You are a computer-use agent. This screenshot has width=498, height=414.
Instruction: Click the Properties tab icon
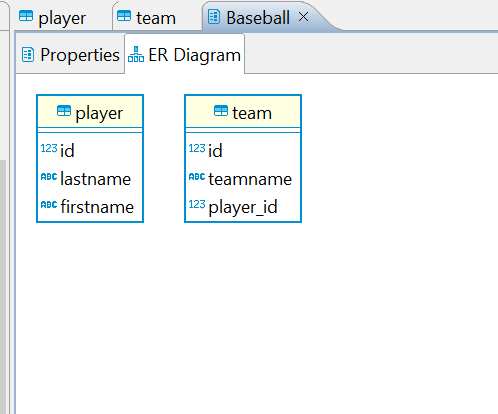point(28,55)
